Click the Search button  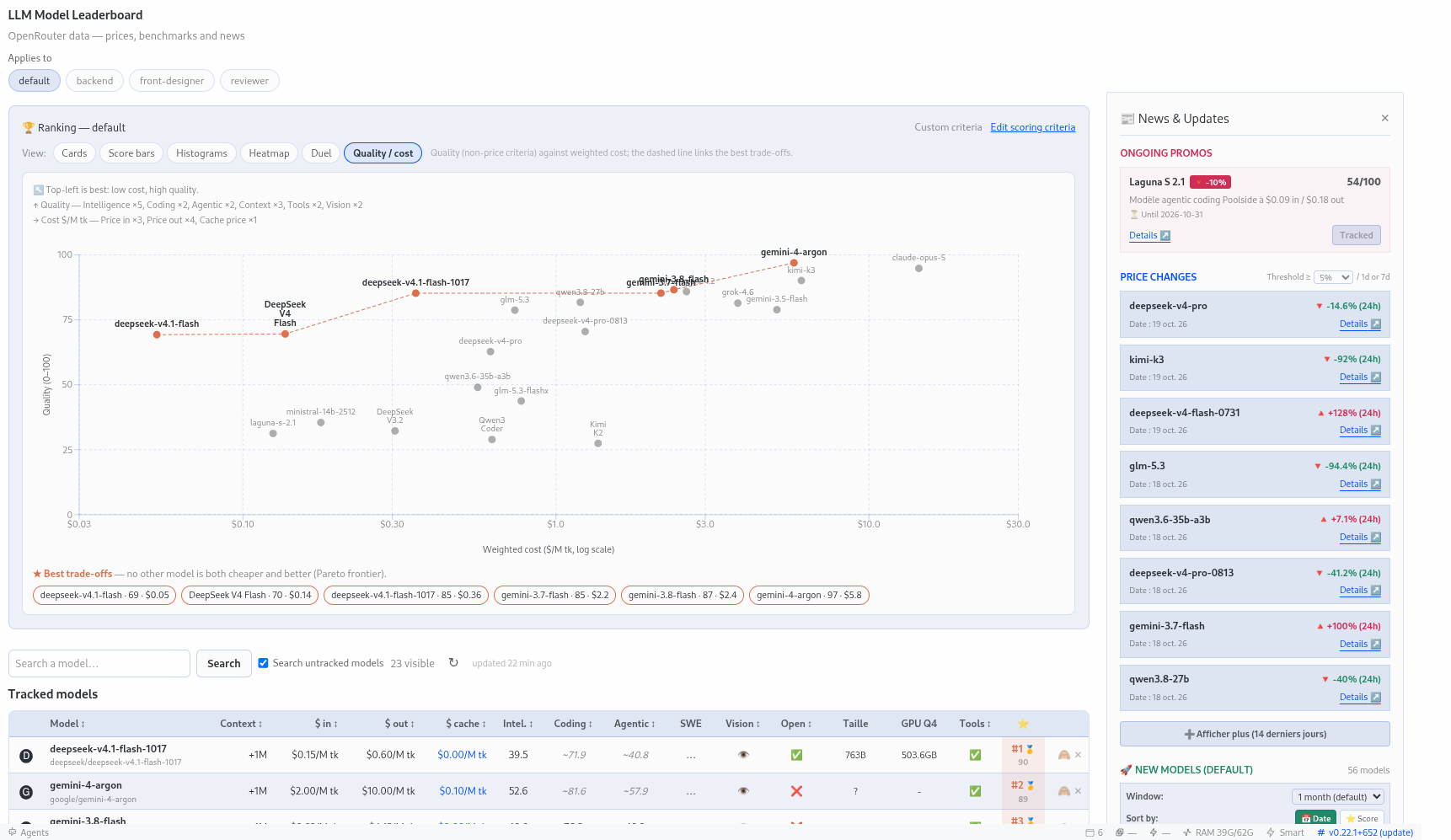point(224,664)
